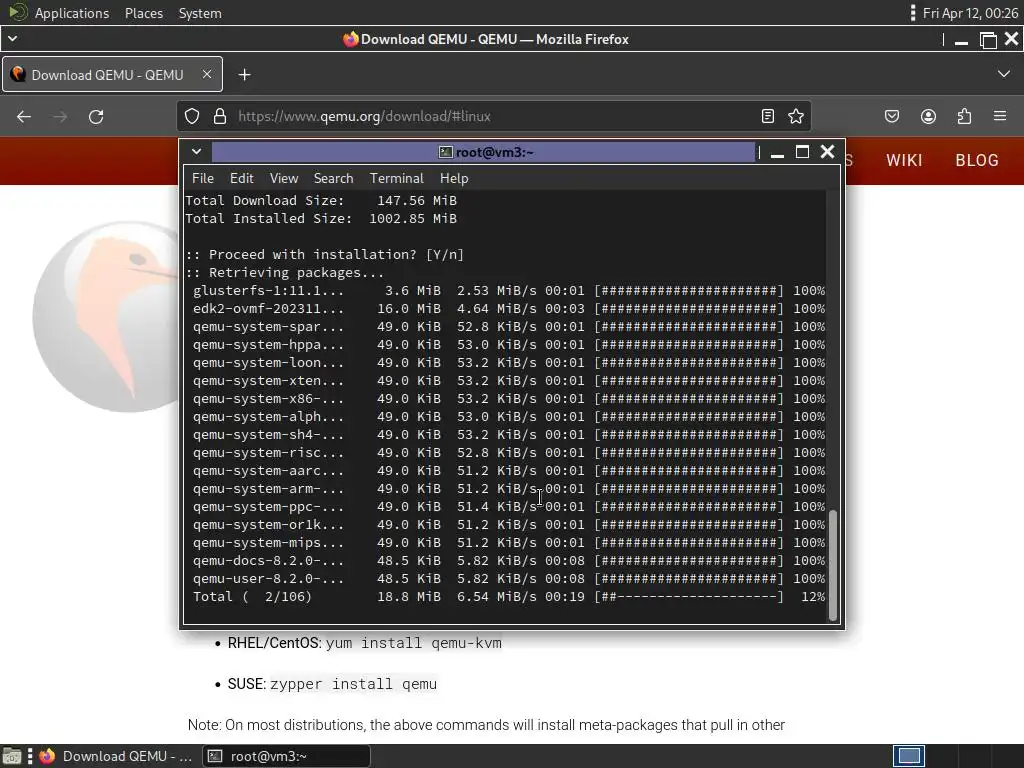
Task: Click the QEMU bird logo image
Action: pyautogui.click(x=104, y=317)
